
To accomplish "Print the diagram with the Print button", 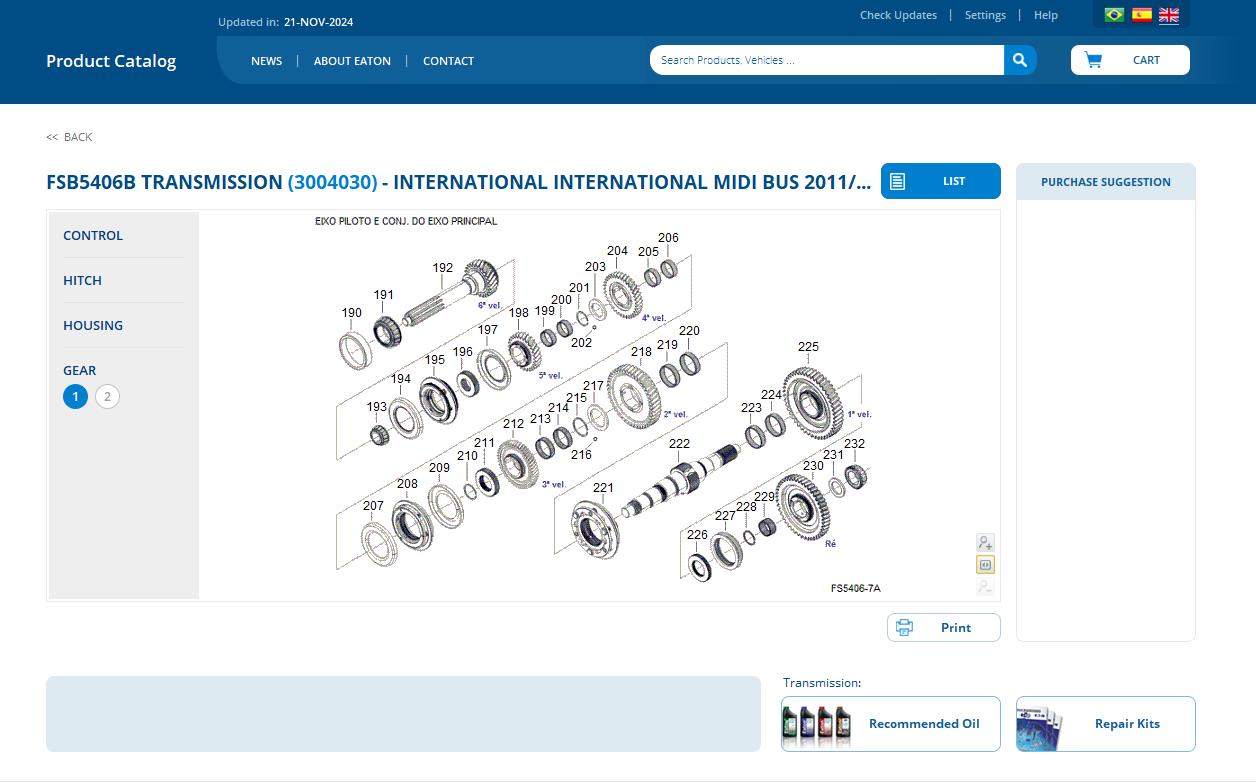I will point(943,627).
